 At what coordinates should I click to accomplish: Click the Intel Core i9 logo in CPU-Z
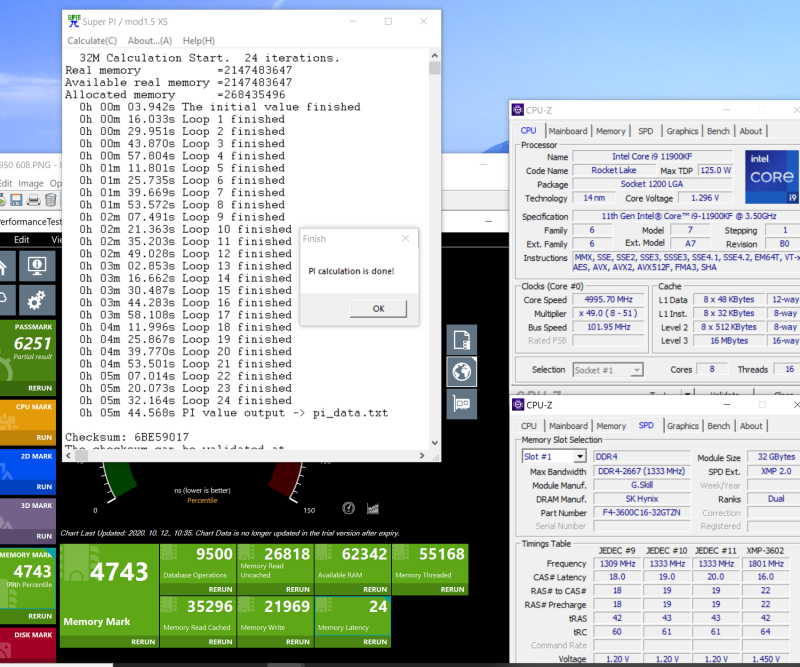(x=771, y=177)
